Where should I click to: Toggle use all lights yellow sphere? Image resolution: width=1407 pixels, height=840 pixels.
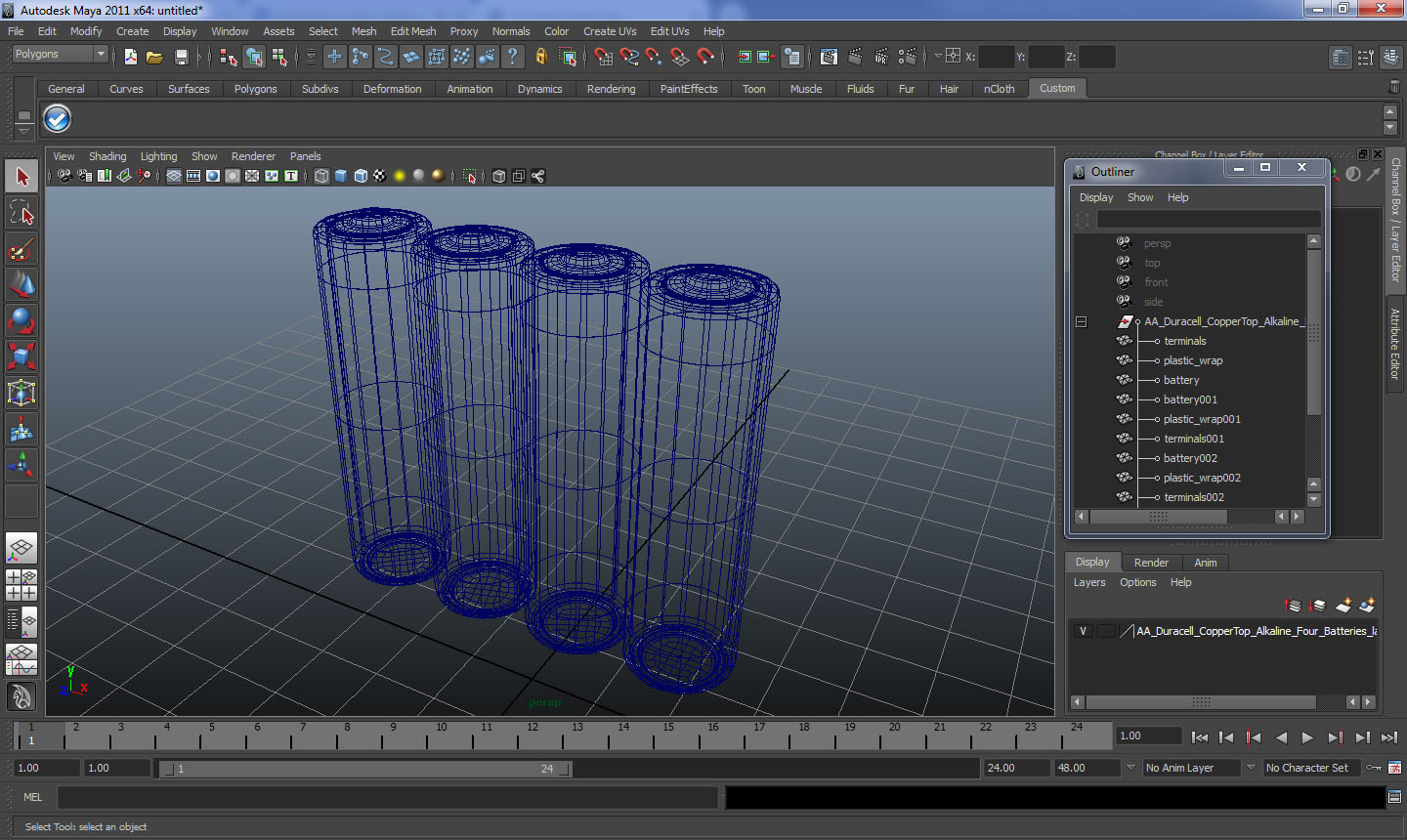(x=400, y=176)
